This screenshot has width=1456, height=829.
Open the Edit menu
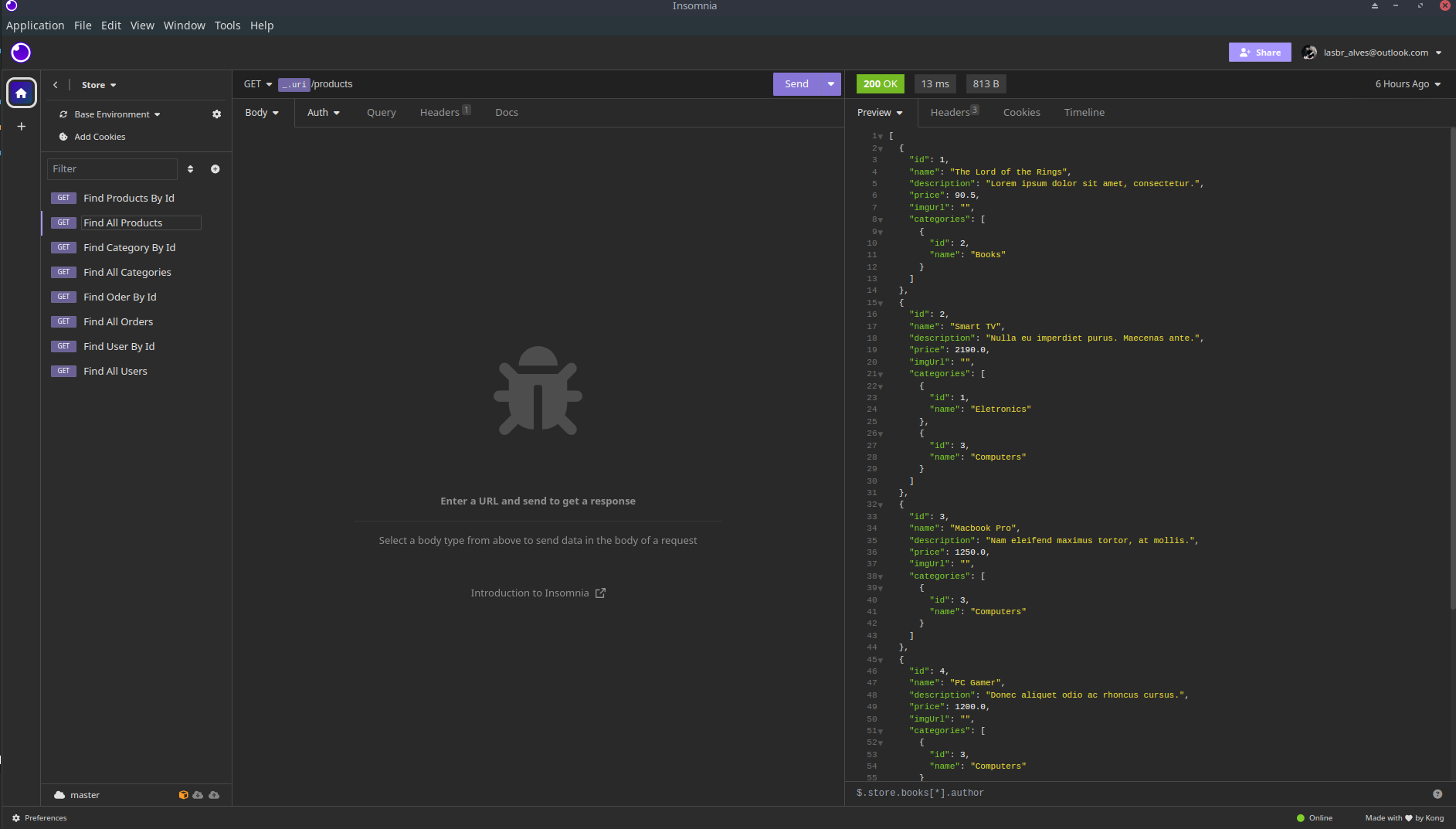(111, 25)
